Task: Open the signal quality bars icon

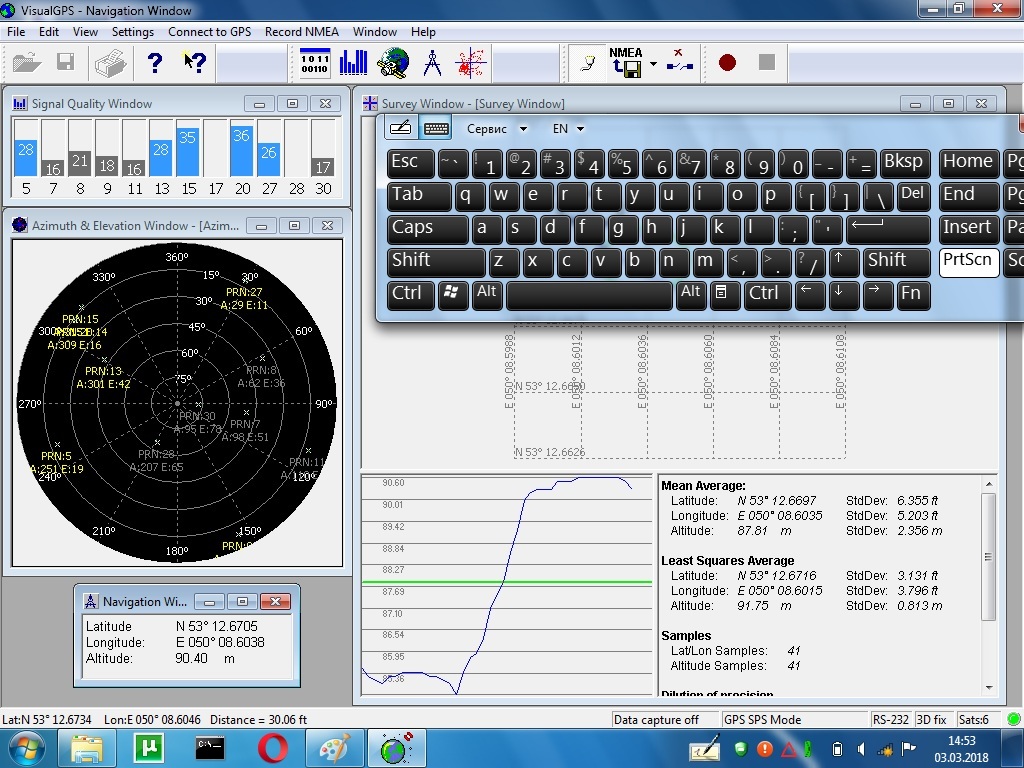Action: pyautogui.click(x=353, y=63)
